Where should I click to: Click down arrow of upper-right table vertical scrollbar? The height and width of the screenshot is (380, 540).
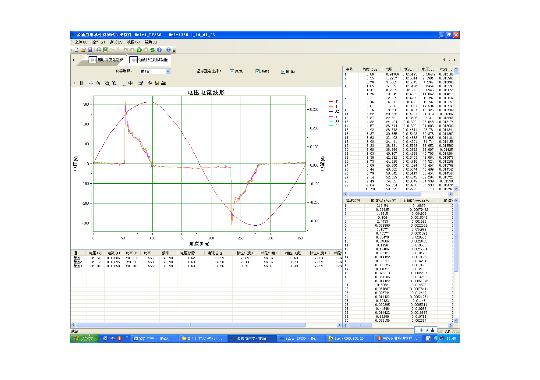[456, 189]
